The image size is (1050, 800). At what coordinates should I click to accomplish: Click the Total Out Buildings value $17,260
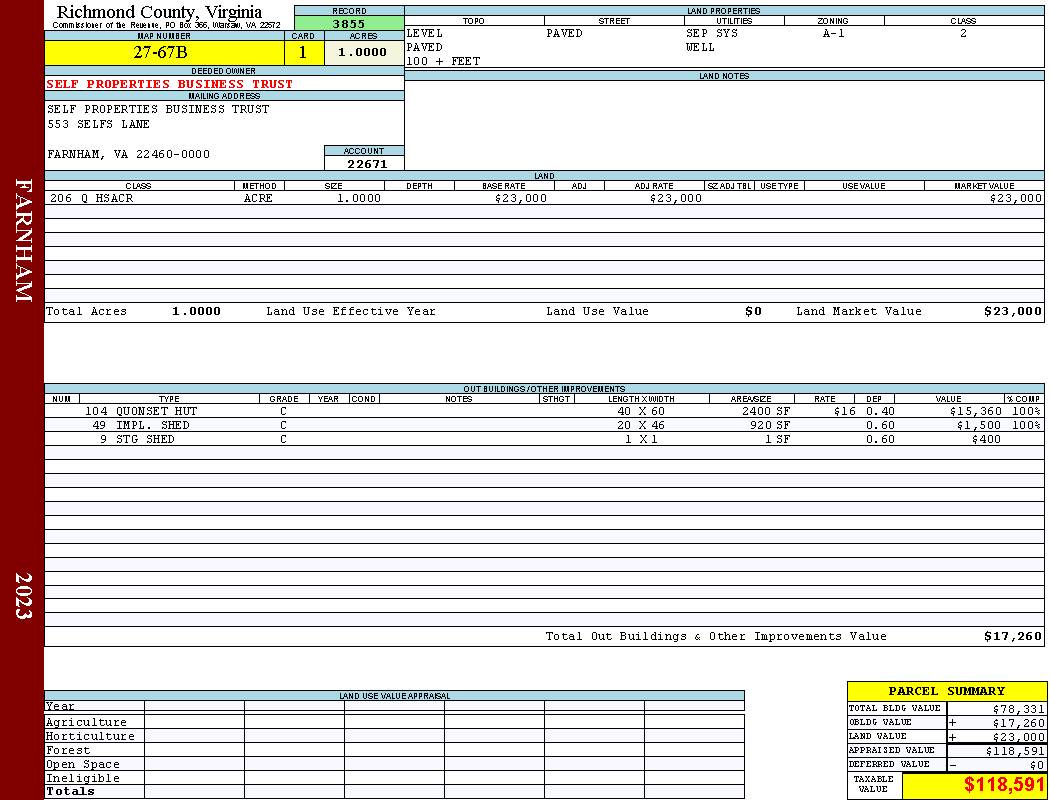1013,636
